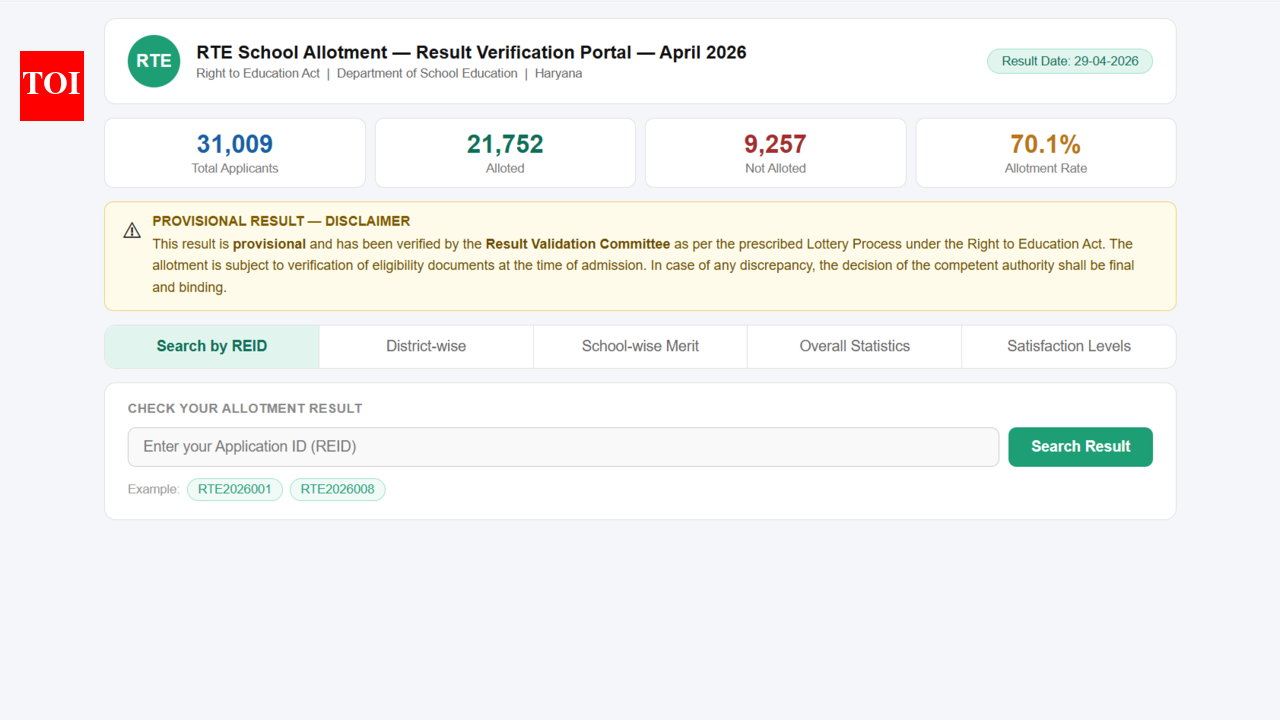The height and width of the screenshot is (720, 1280).
Task: Click the 70.1% Allotment Rate card
Action: (x=1045, y=152)
